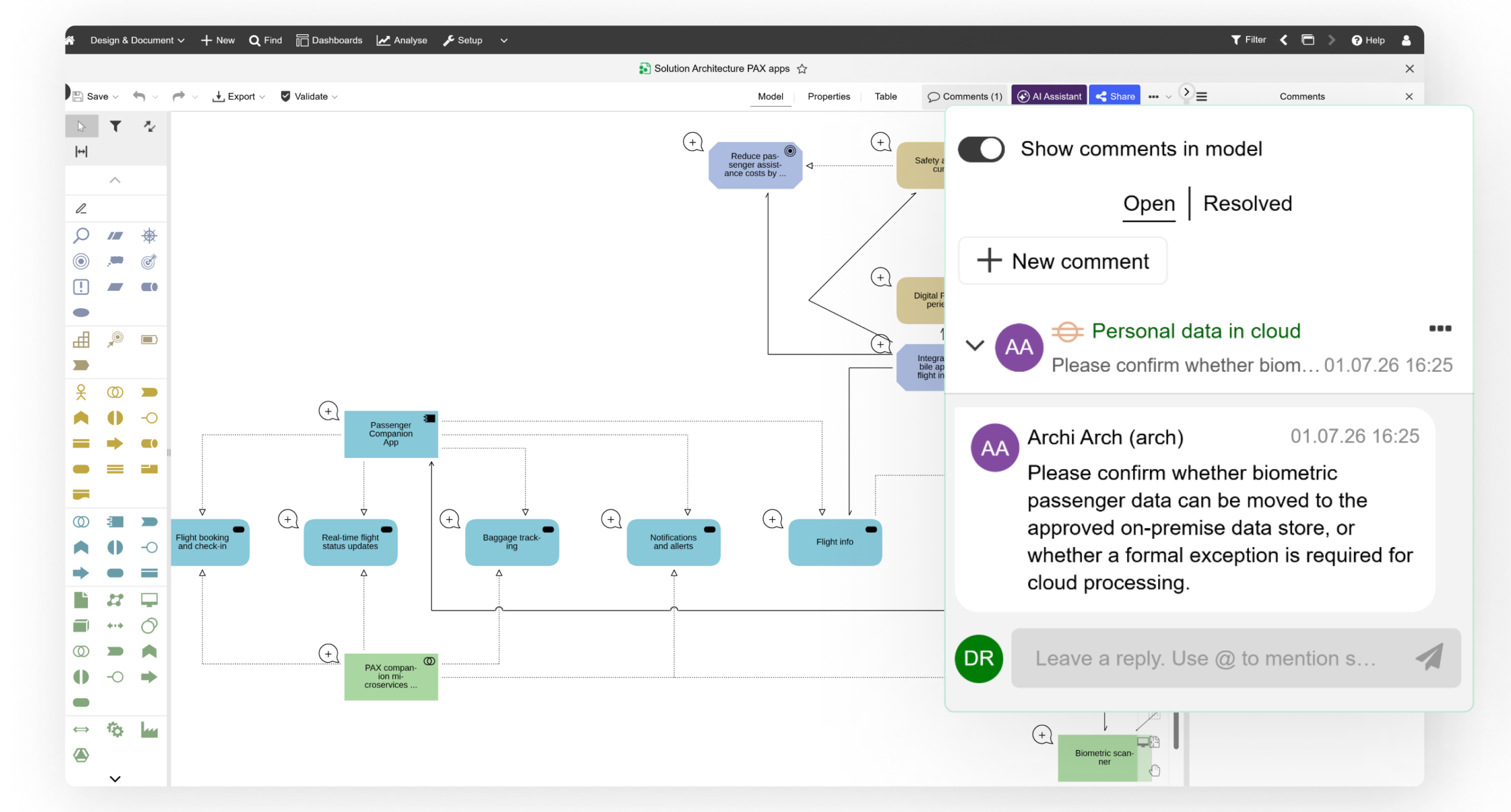
Task: Expand the Save dropdown arrow
Action: [x=116, y=97]
